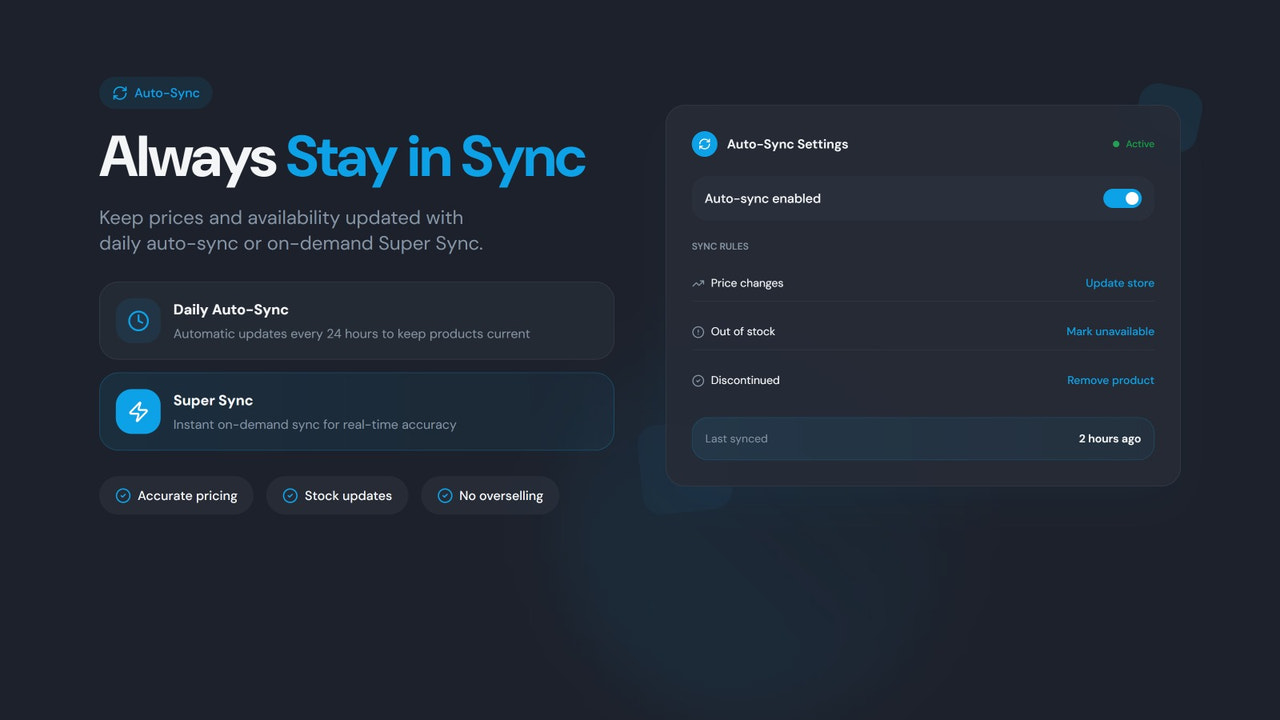Click the check icon next to Discontinued
The height and width of the screenshot is (720, 1280).
tap(698, 381)
